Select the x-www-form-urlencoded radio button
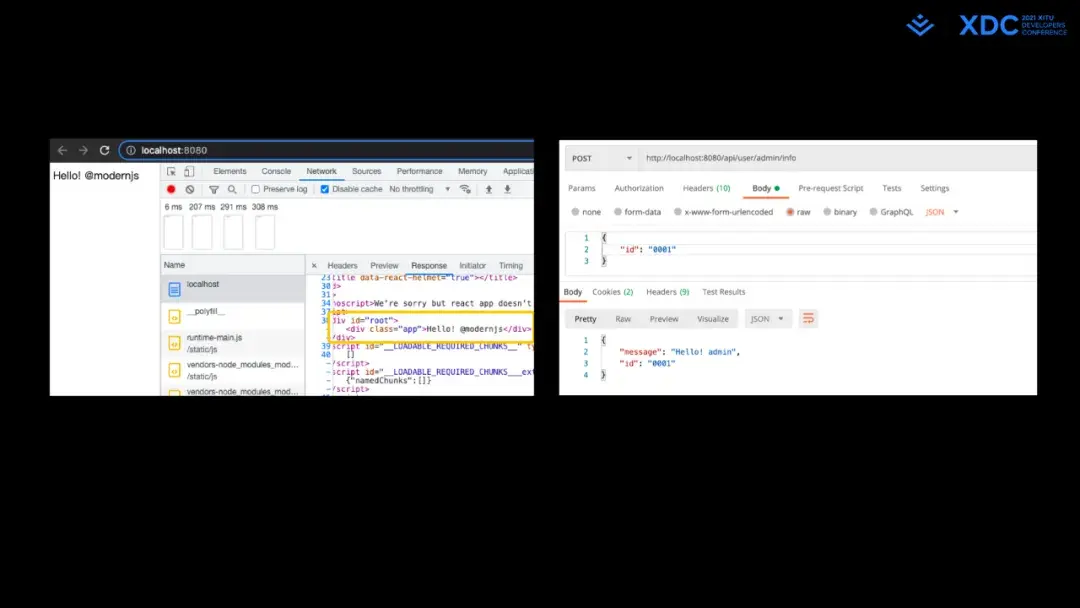This screenshot has width=1080, height=608. tap(678, 212)
